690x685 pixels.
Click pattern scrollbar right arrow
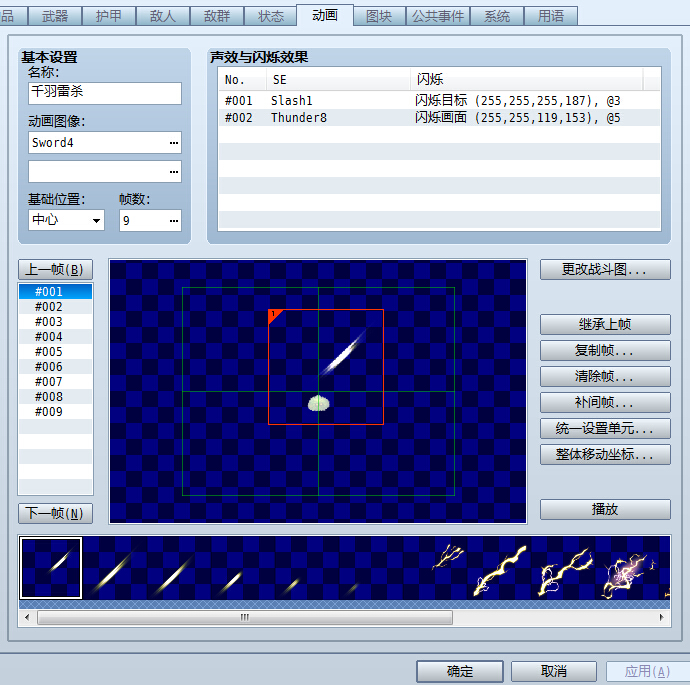coord(661,617)
